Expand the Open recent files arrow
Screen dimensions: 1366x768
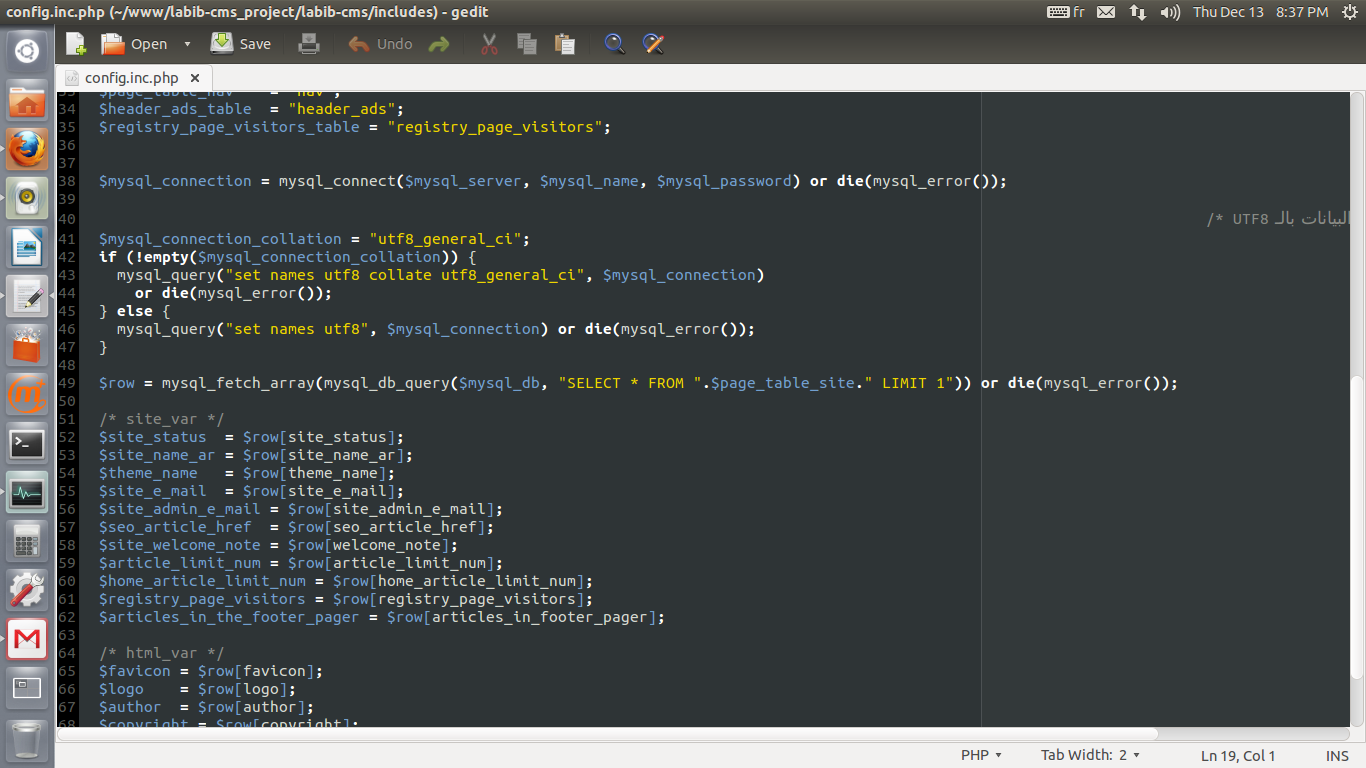(187, 44)
